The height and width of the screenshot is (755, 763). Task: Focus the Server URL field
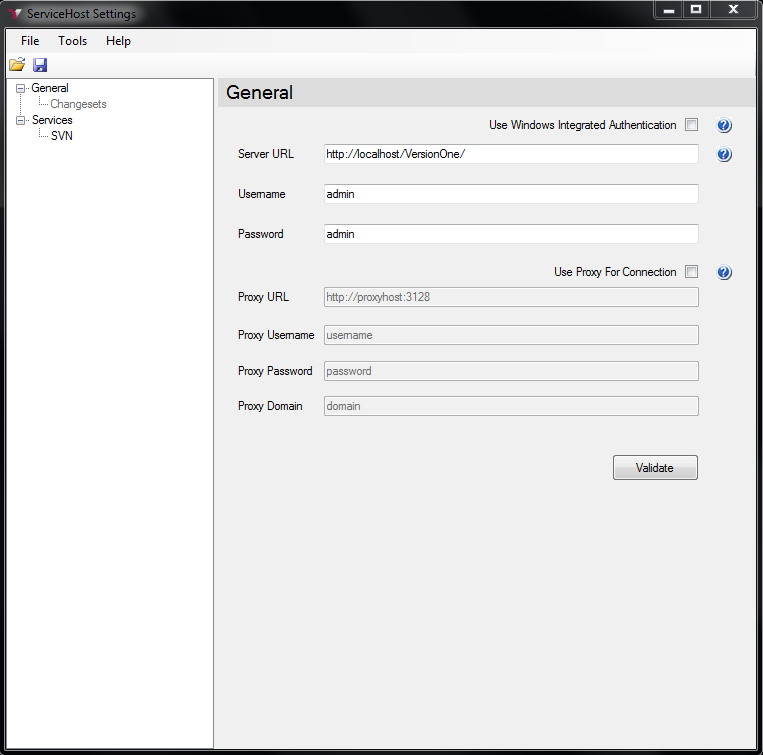point(511,154)
